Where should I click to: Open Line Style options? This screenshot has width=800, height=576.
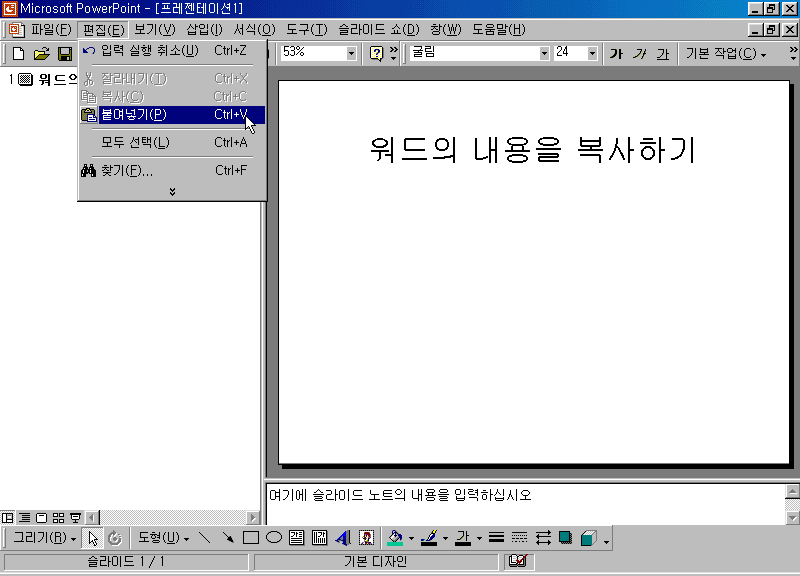tap(496, 538)
